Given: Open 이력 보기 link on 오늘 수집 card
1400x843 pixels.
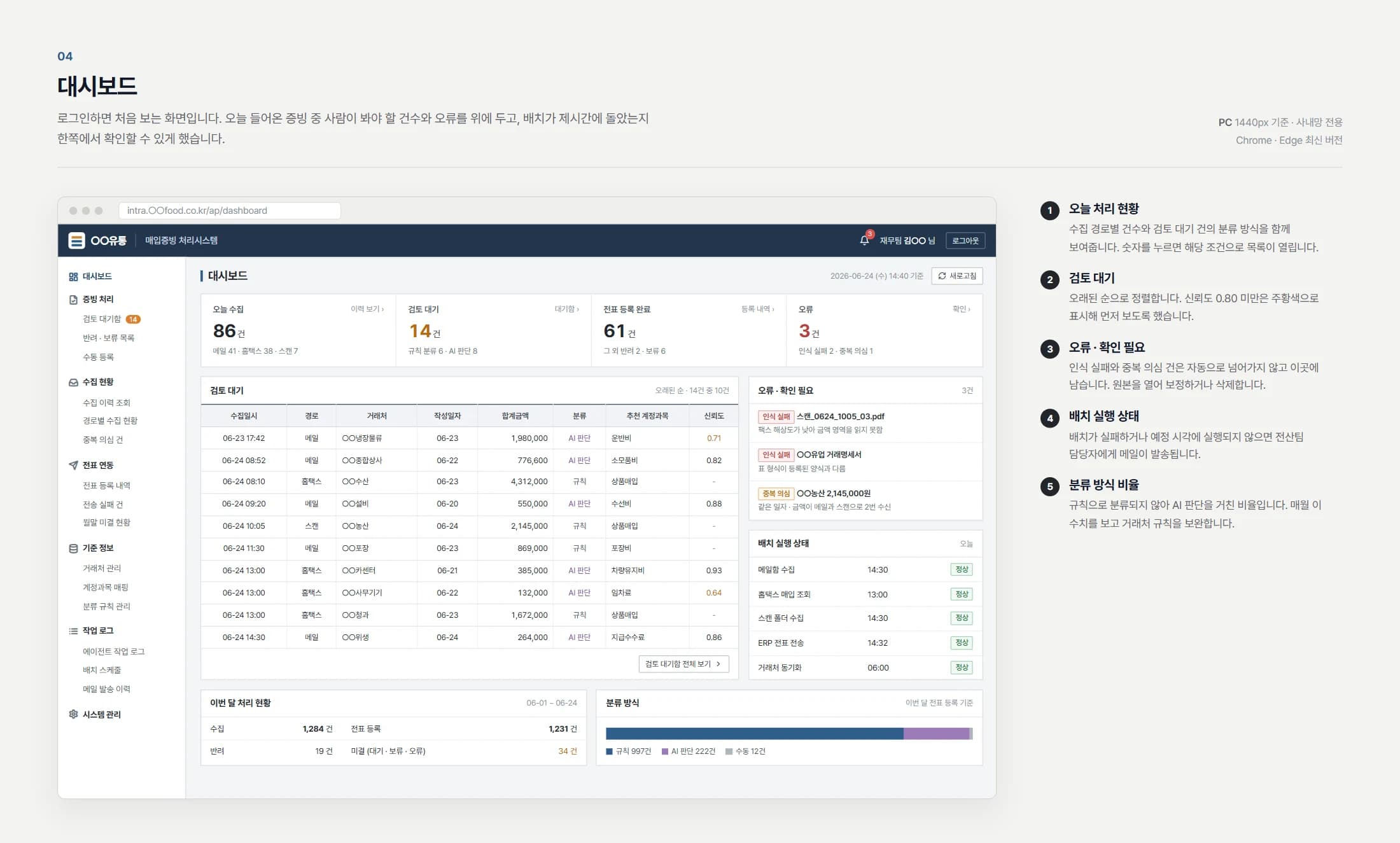Looking at the screenshot, I should tap(367, 309).
